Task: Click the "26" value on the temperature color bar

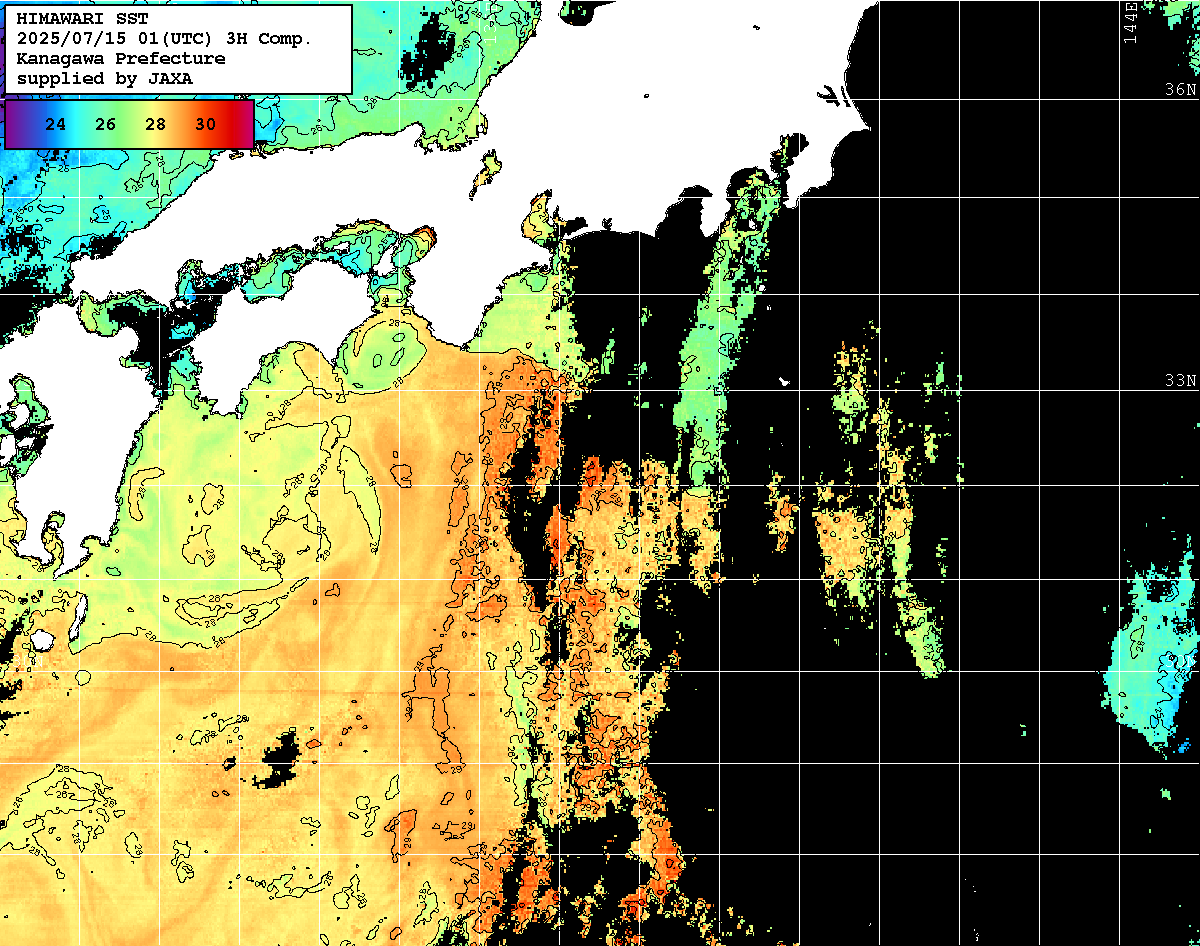Action: 106,125
